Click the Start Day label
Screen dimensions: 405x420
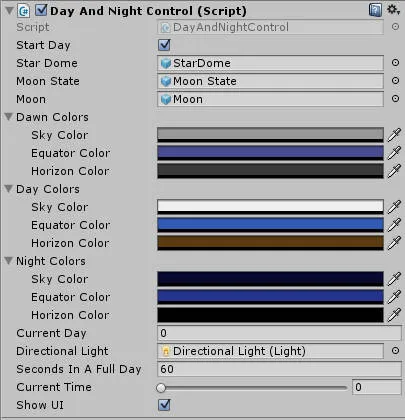pyautogui.click(x=43, y=45)
